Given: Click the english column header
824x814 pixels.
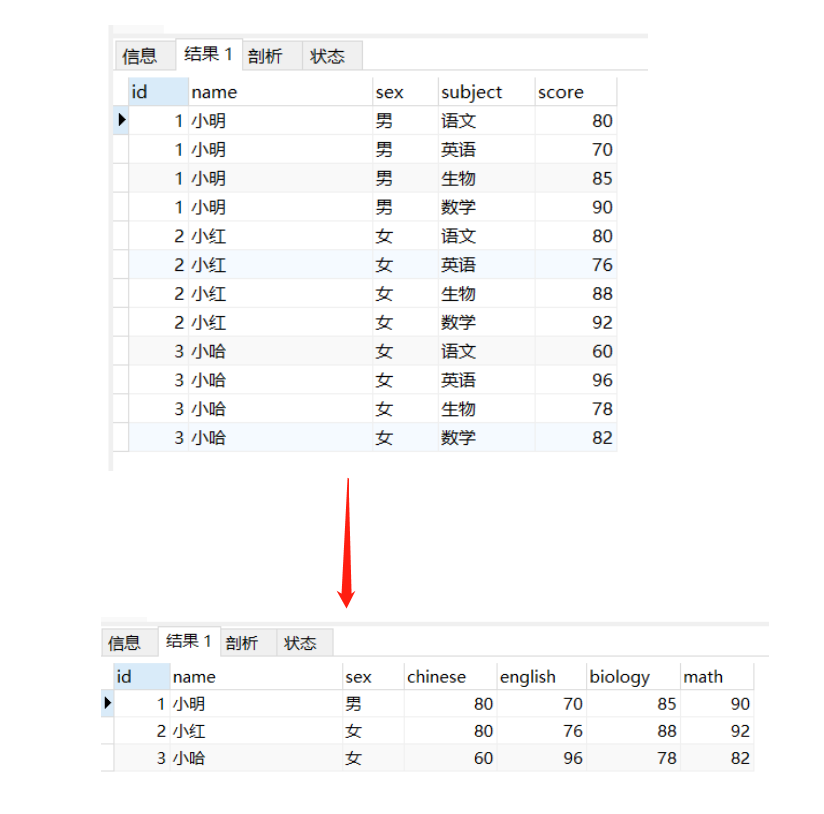Looking at the screenshot, I should pos(542,677).
